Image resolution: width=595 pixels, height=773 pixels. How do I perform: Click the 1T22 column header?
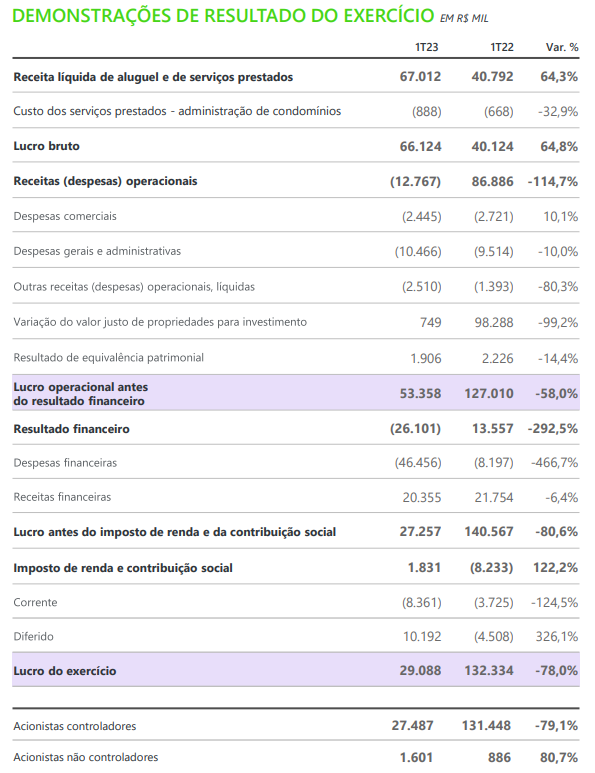[x=502, y=47]
